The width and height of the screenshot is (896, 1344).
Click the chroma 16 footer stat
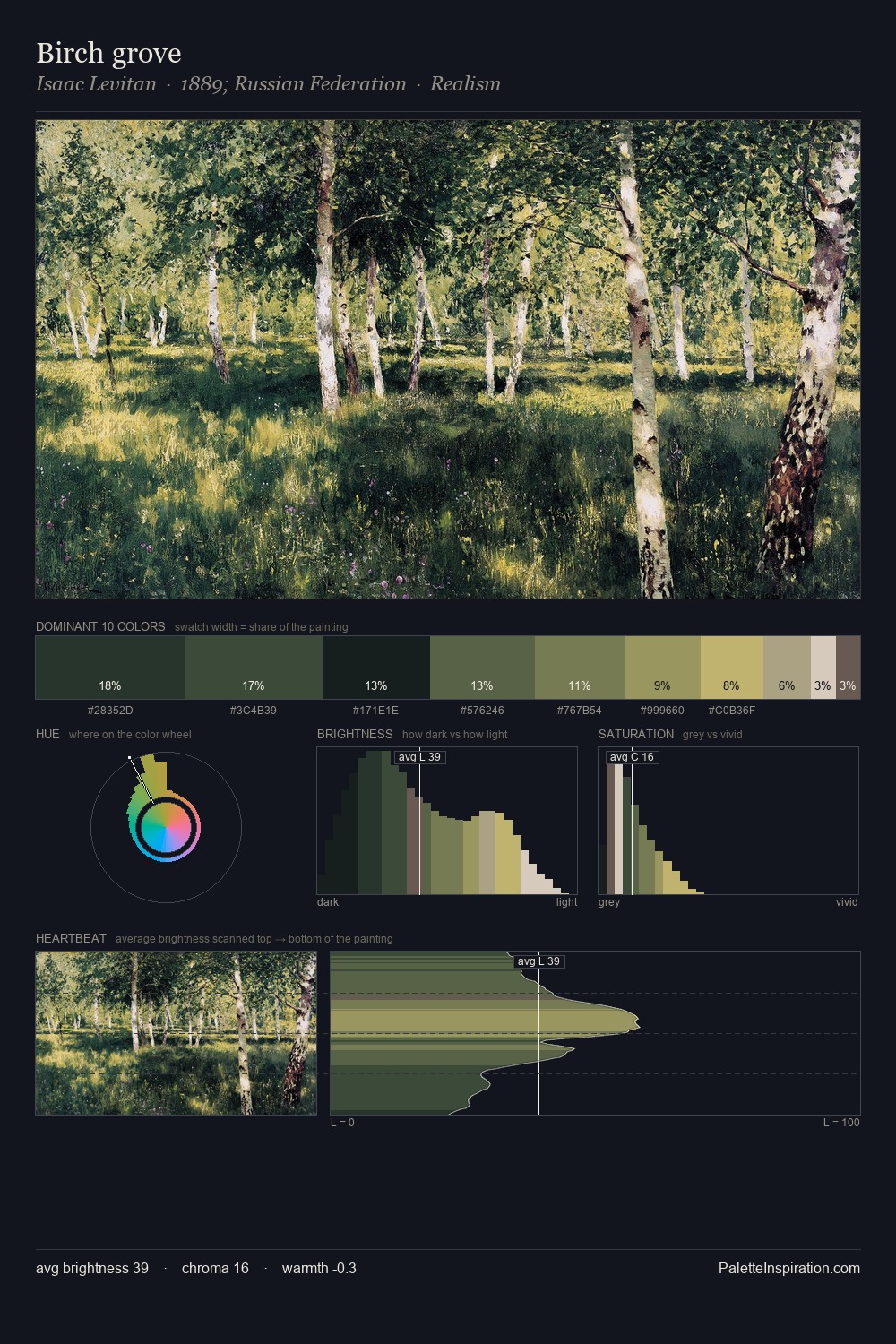(215, 1268)
